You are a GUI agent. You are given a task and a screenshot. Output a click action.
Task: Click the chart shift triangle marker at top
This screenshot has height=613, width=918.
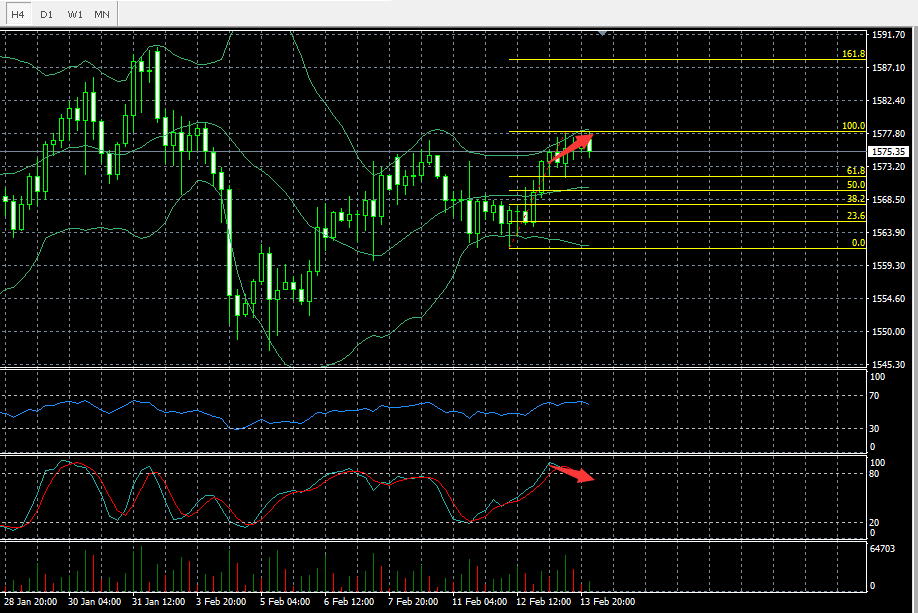click(602, 33)
